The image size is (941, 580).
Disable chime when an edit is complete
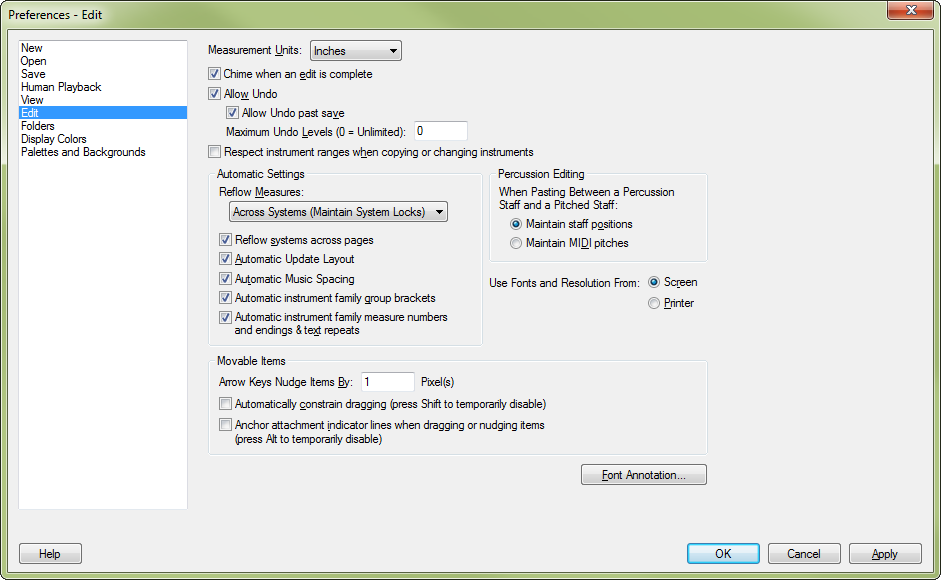pos(214,73)
